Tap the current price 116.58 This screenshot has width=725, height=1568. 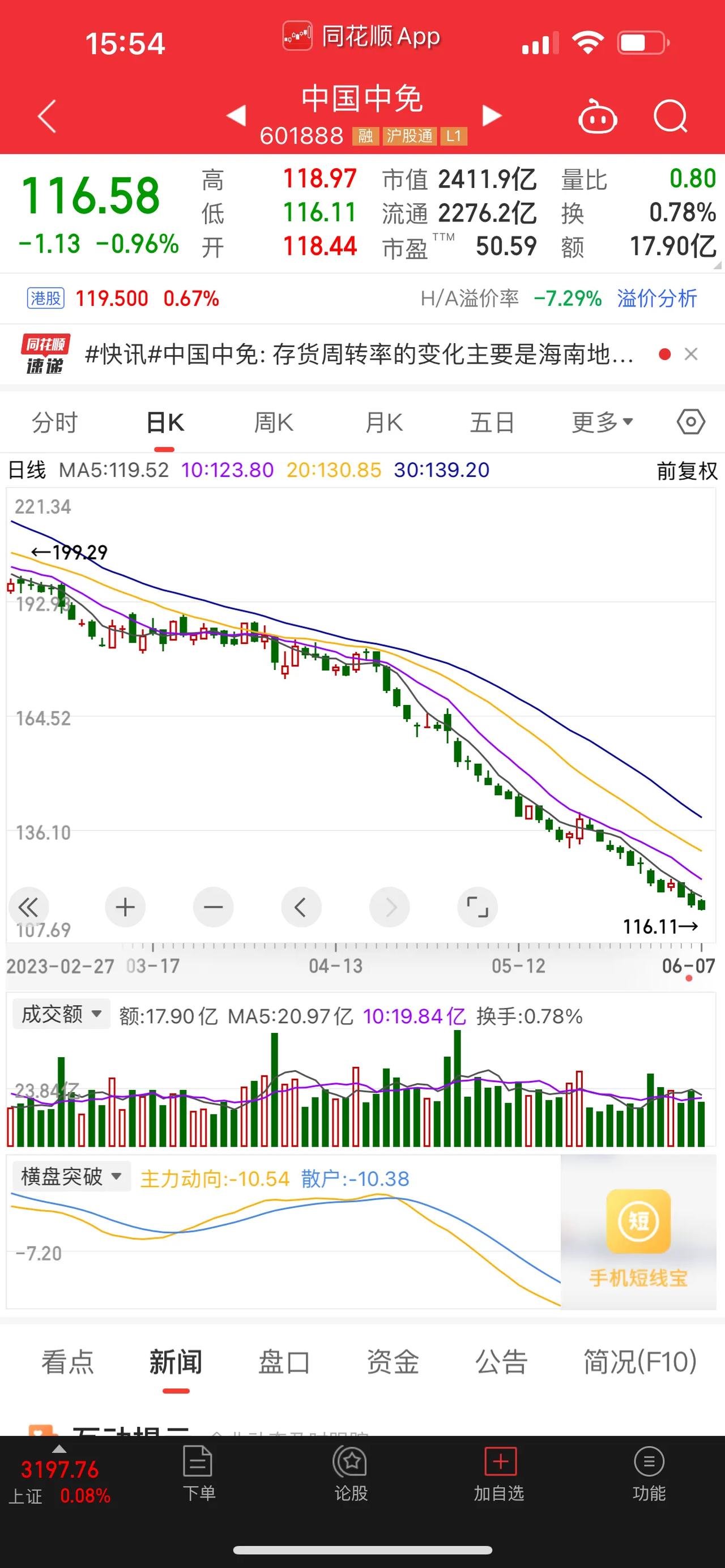point(91,195)
